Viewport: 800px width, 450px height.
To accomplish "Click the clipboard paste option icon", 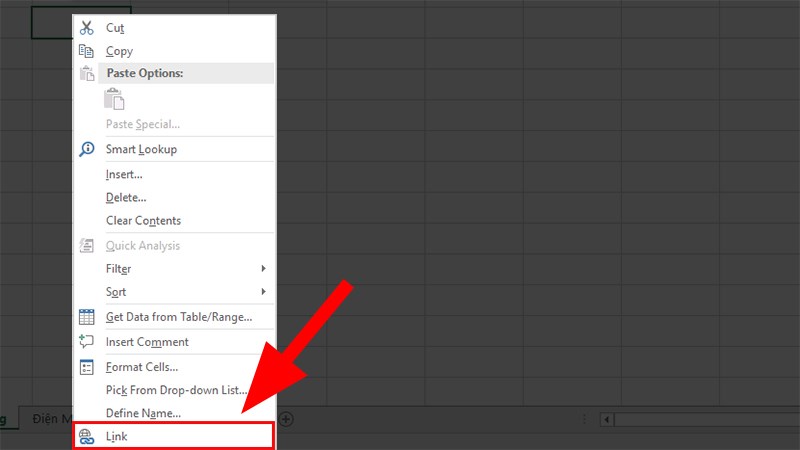I will click(x=114, y=99).
